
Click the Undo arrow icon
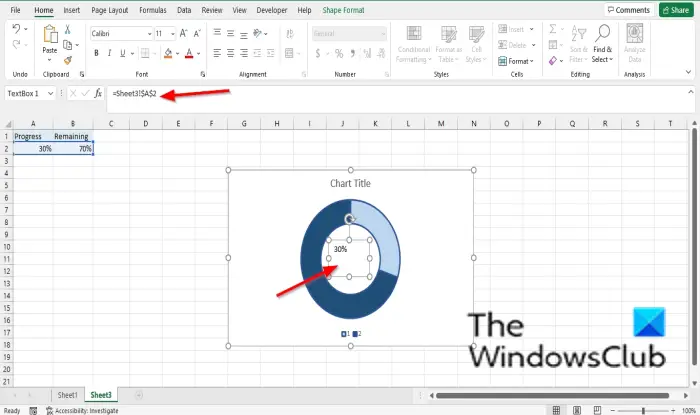click(x=16, y=29)
